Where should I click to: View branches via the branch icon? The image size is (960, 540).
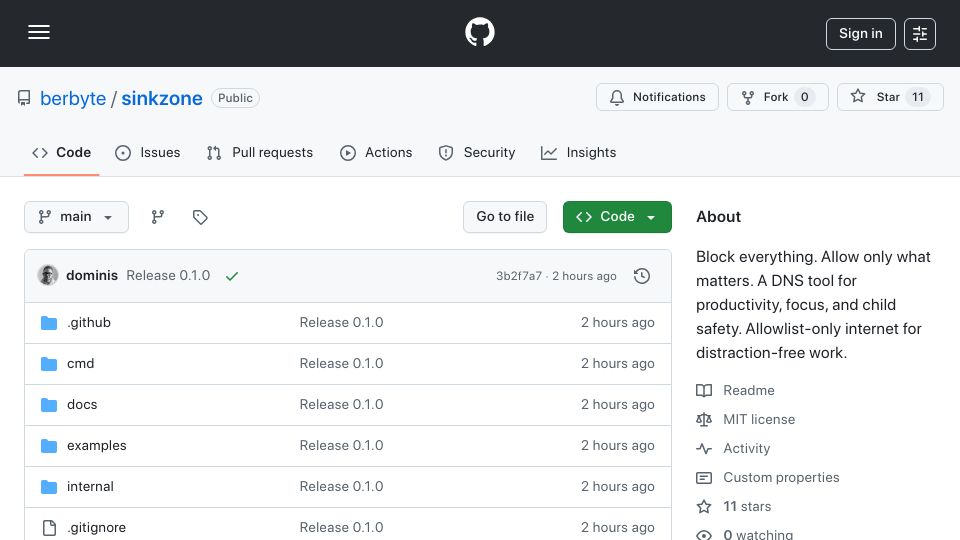[158, 217]
